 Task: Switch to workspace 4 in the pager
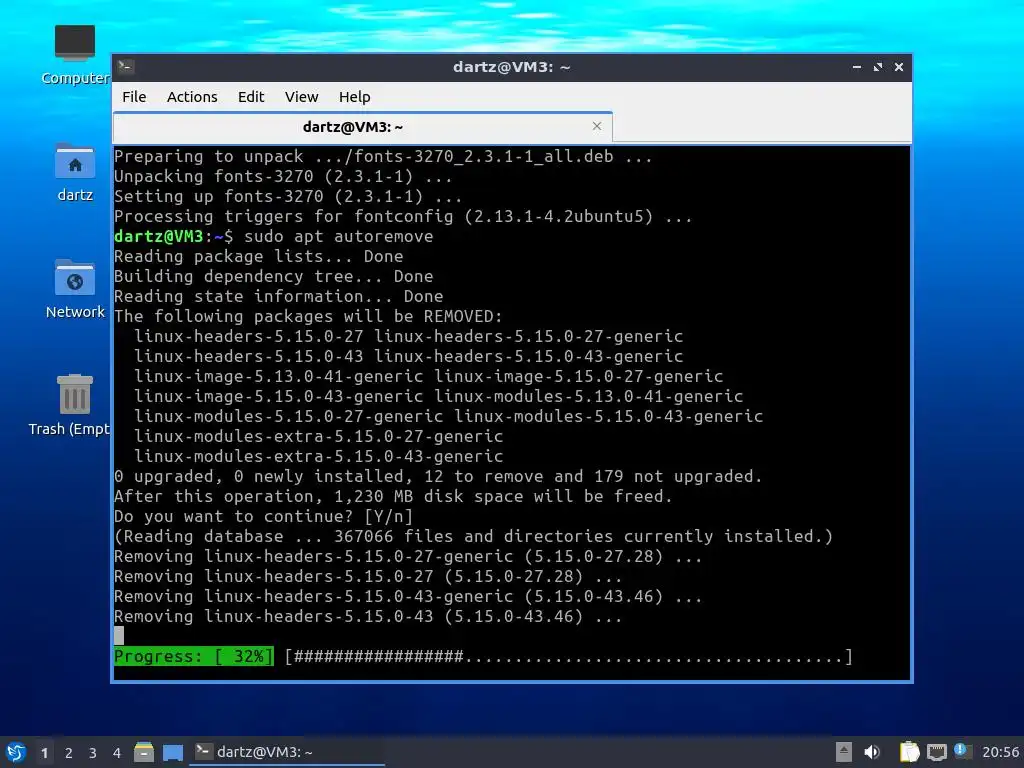click(117, 753)
